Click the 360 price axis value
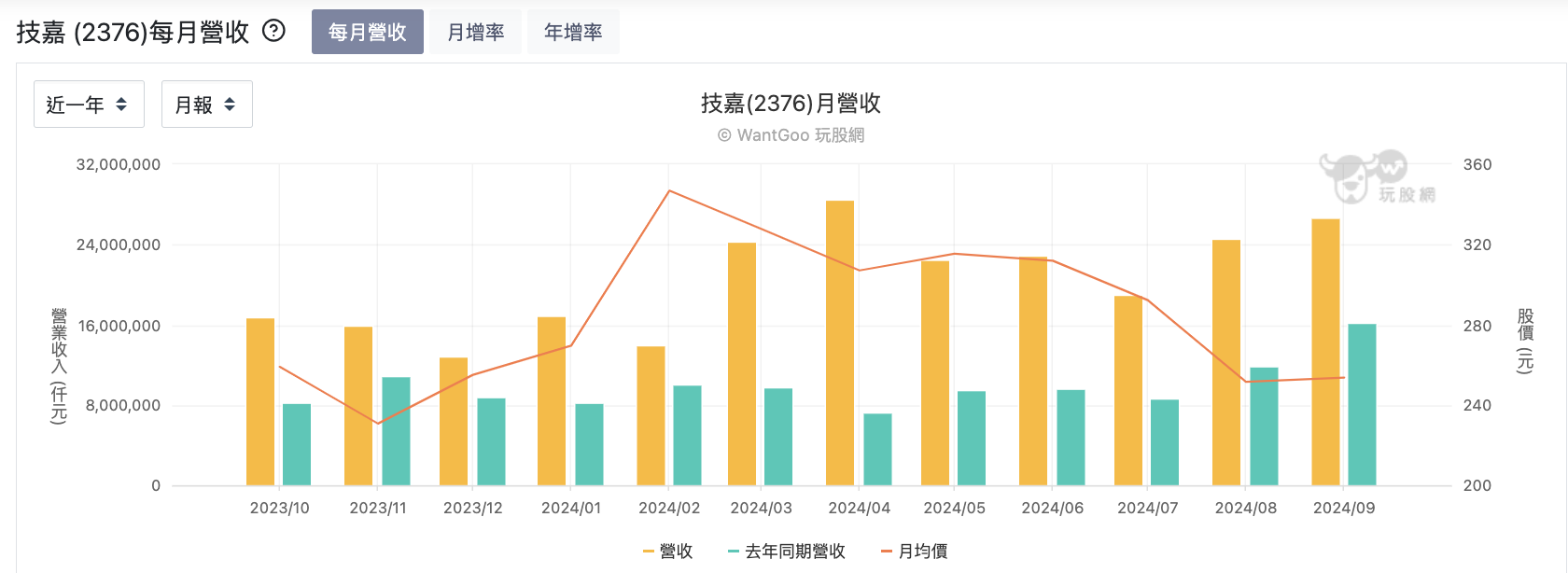The height and width of the screenshot is (573, 1568). [x=1477, y=164]
